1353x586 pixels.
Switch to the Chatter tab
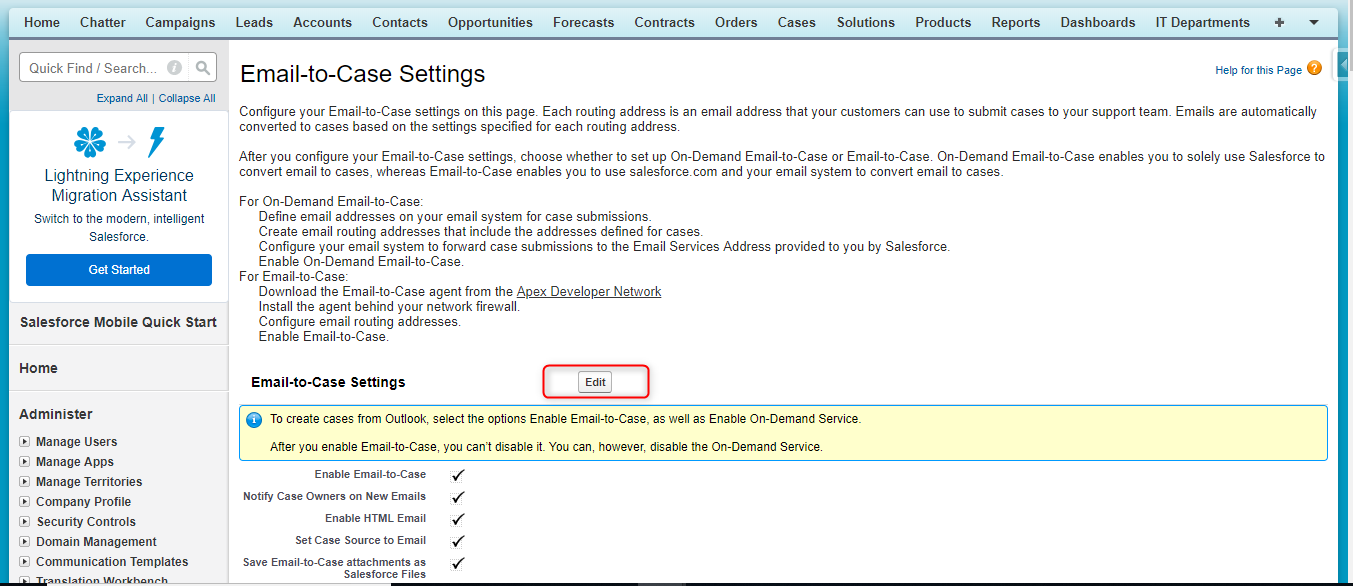(x=103, y=22)
